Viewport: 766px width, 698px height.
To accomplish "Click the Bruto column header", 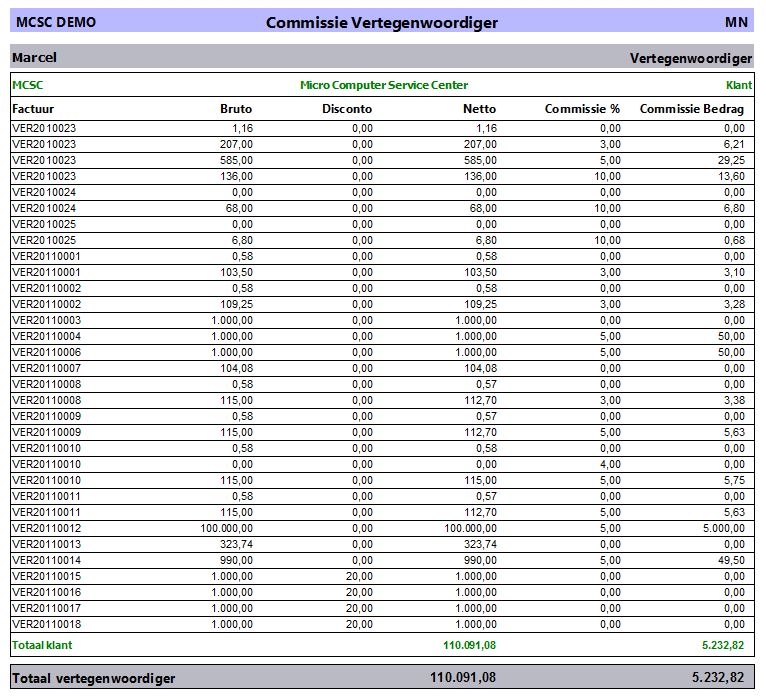I will click(x=236, y=108).
